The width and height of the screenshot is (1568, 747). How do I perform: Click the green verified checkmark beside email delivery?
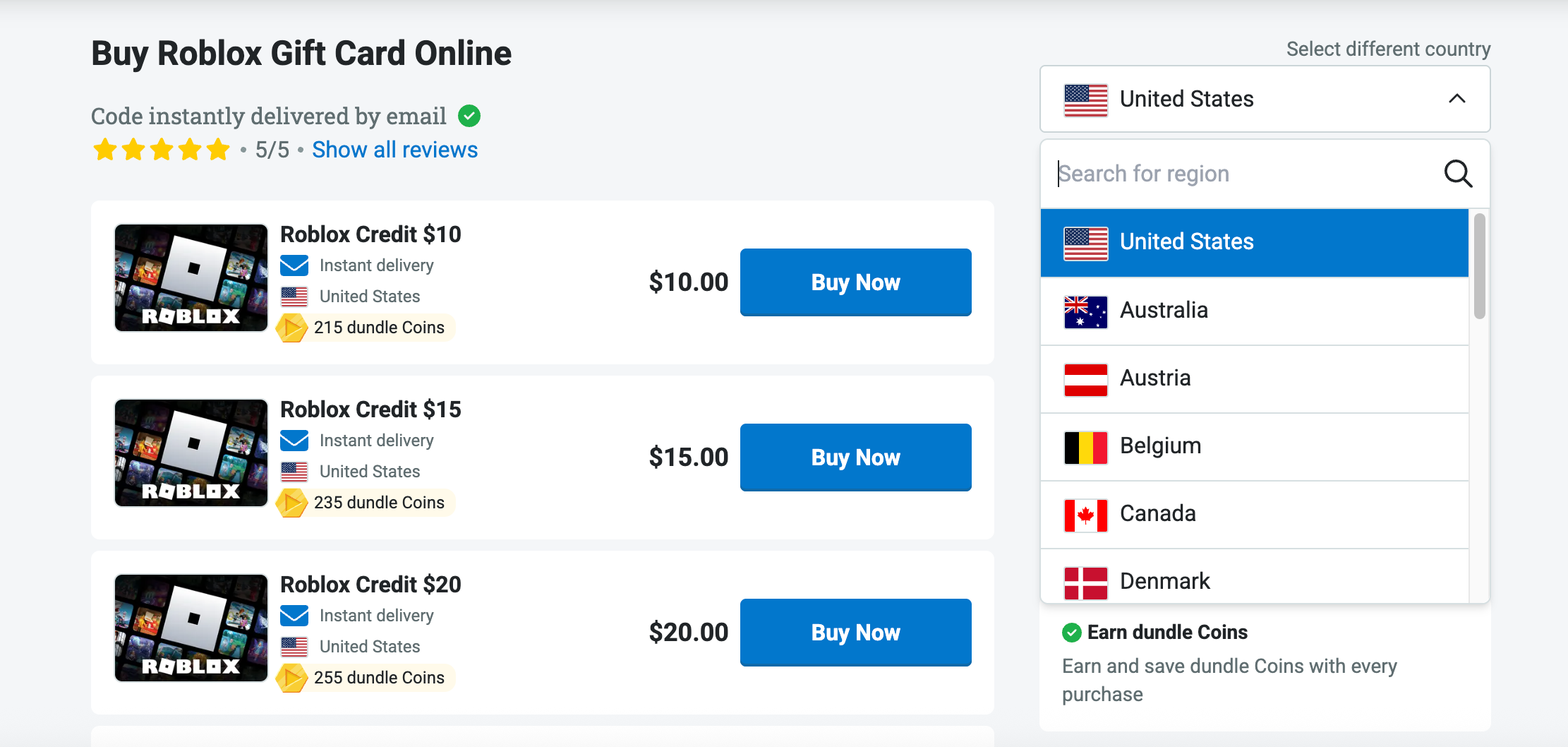[x=469, y=116]
